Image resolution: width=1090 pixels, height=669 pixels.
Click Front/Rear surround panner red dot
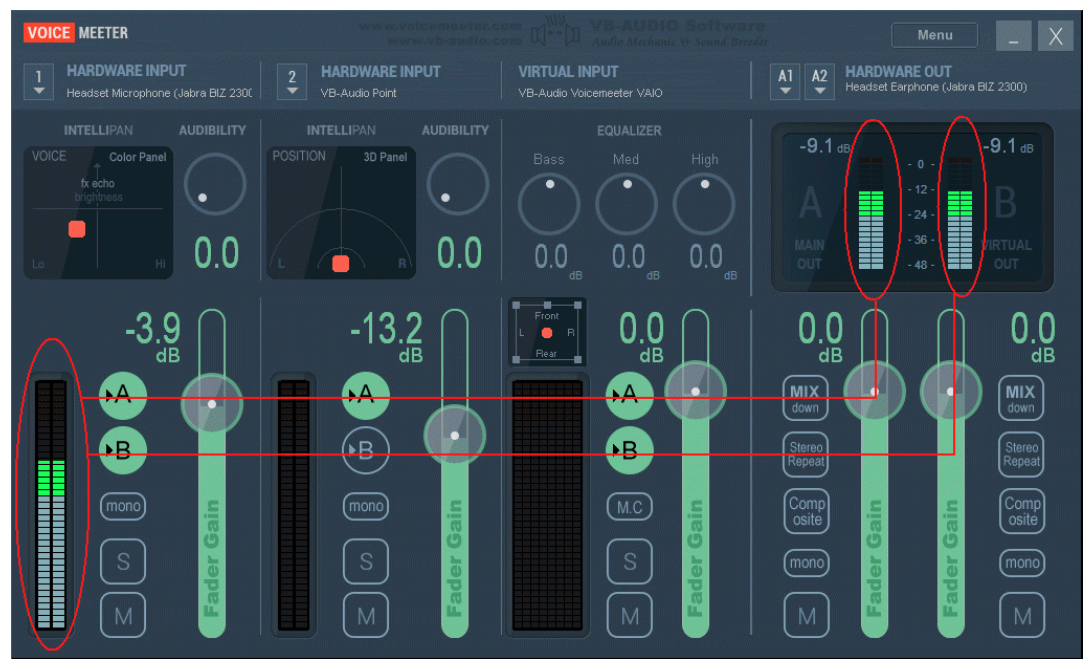547,333
